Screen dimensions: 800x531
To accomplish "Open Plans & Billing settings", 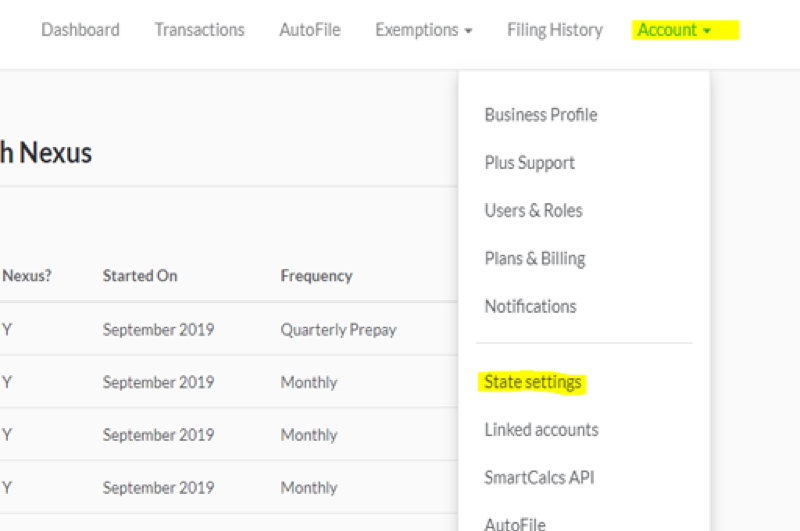I will [x=535, y=259].
